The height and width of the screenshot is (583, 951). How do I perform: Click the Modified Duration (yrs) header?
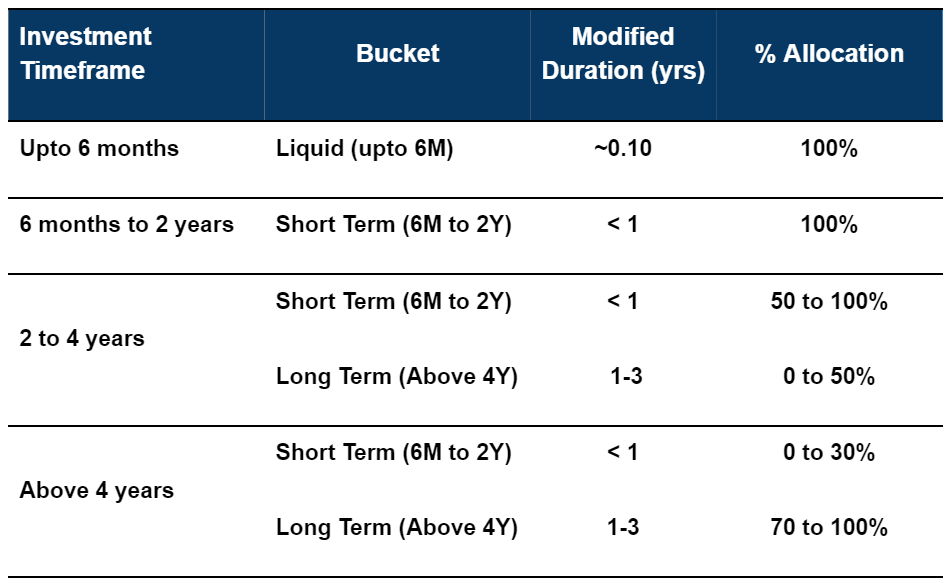pos(623,54)
